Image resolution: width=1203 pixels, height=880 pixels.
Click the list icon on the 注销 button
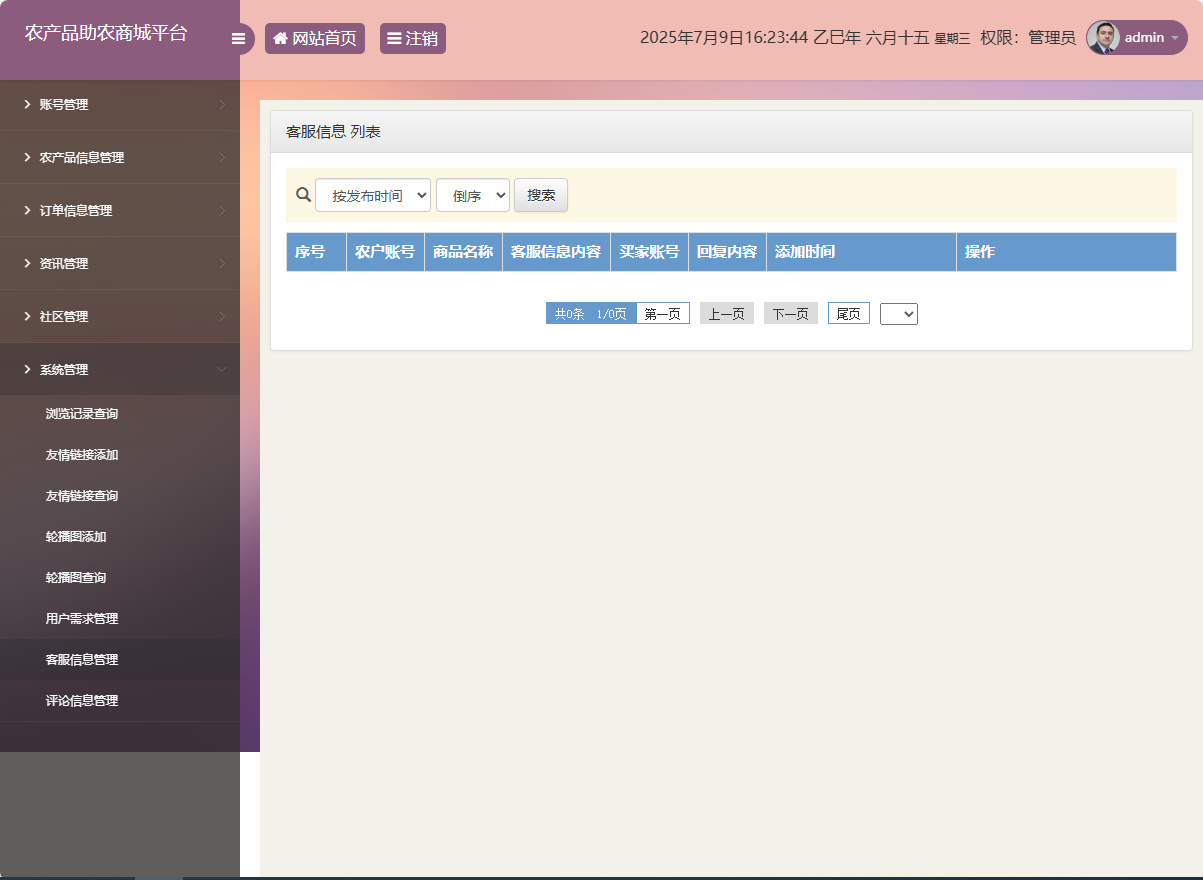click(x=393, y=38)
